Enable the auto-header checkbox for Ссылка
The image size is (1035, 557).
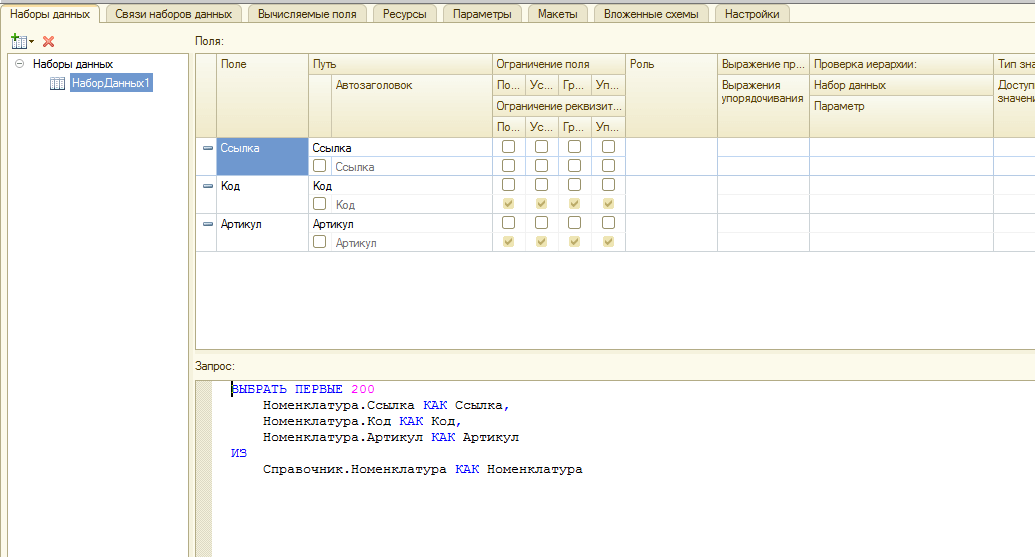click(320, 166)
